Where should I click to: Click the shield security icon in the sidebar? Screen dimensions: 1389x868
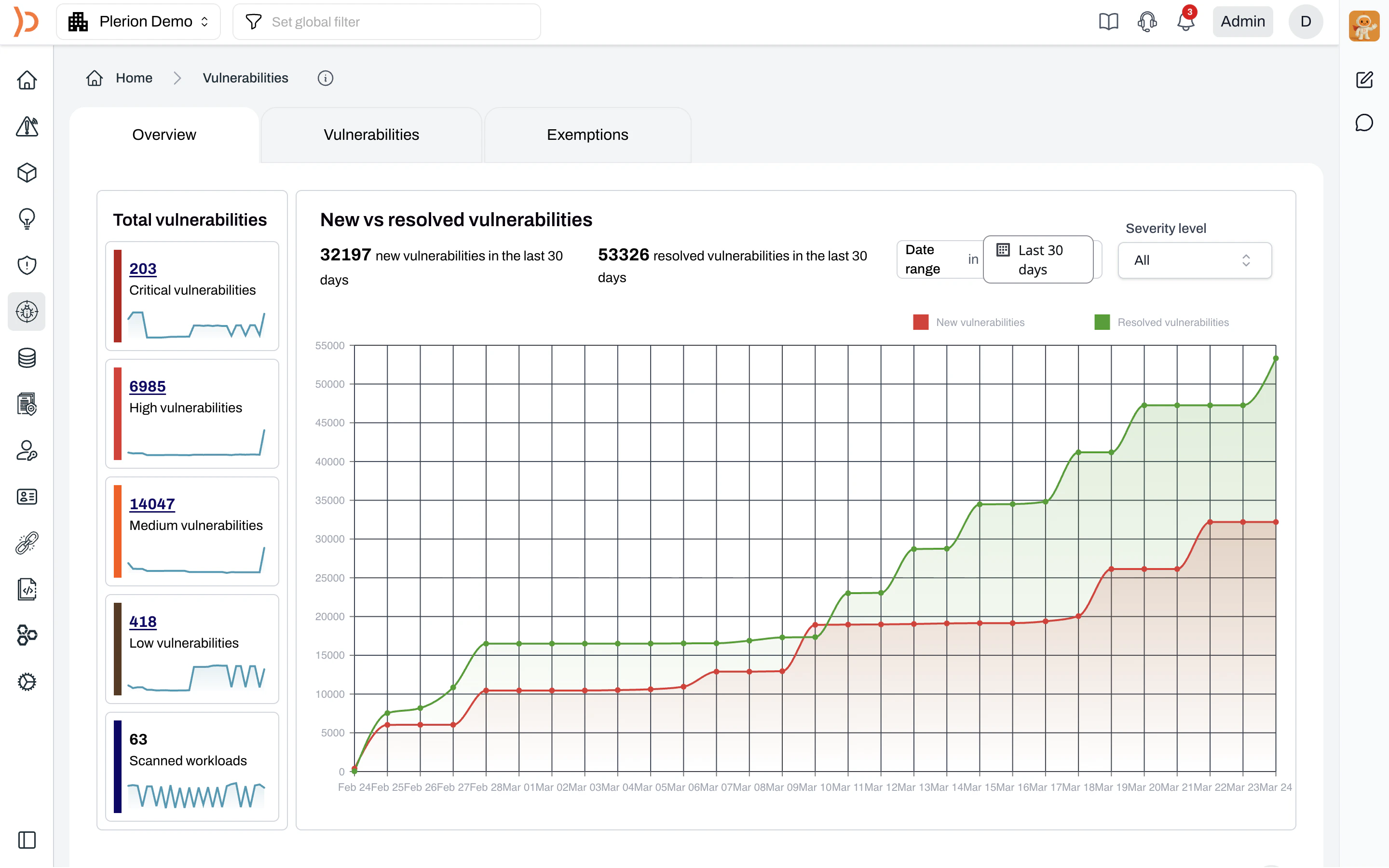[x=27, y=265]
